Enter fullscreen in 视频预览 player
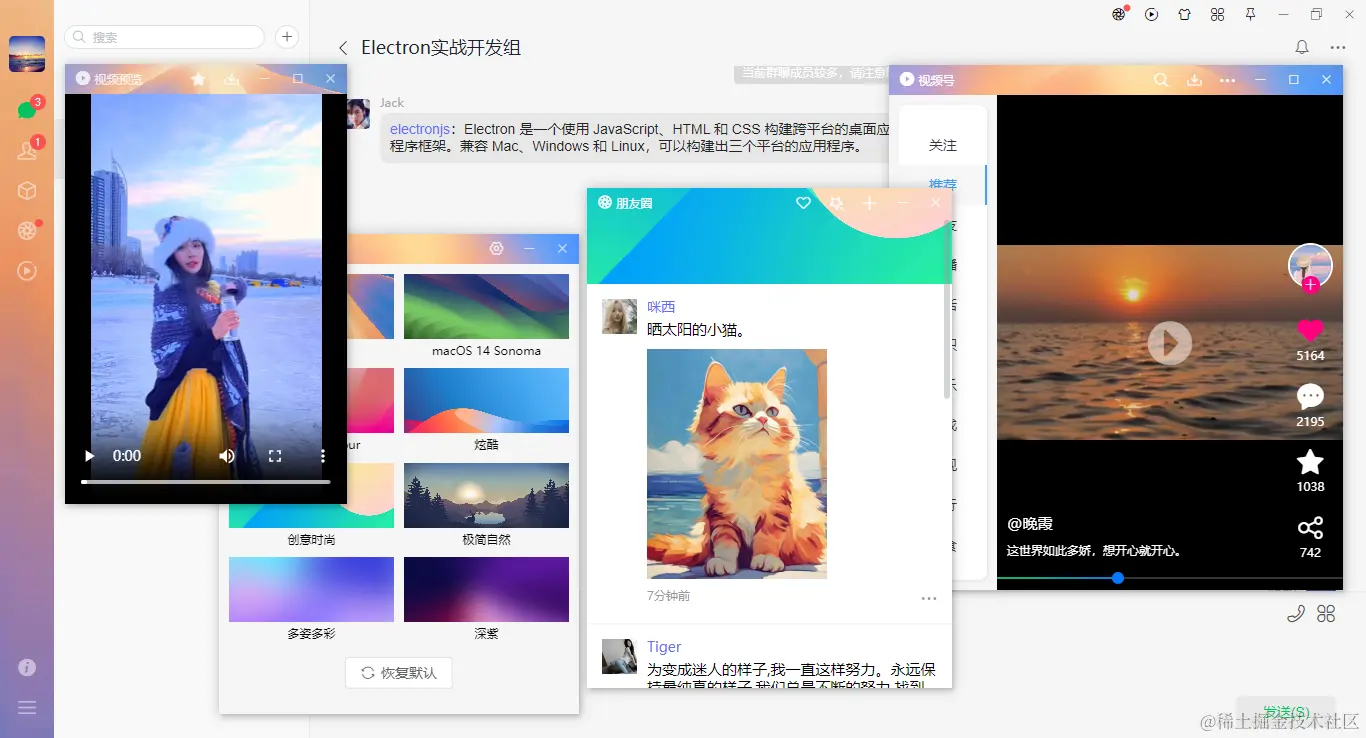This screenshot has height=738, width=1366. click(275, 456)
